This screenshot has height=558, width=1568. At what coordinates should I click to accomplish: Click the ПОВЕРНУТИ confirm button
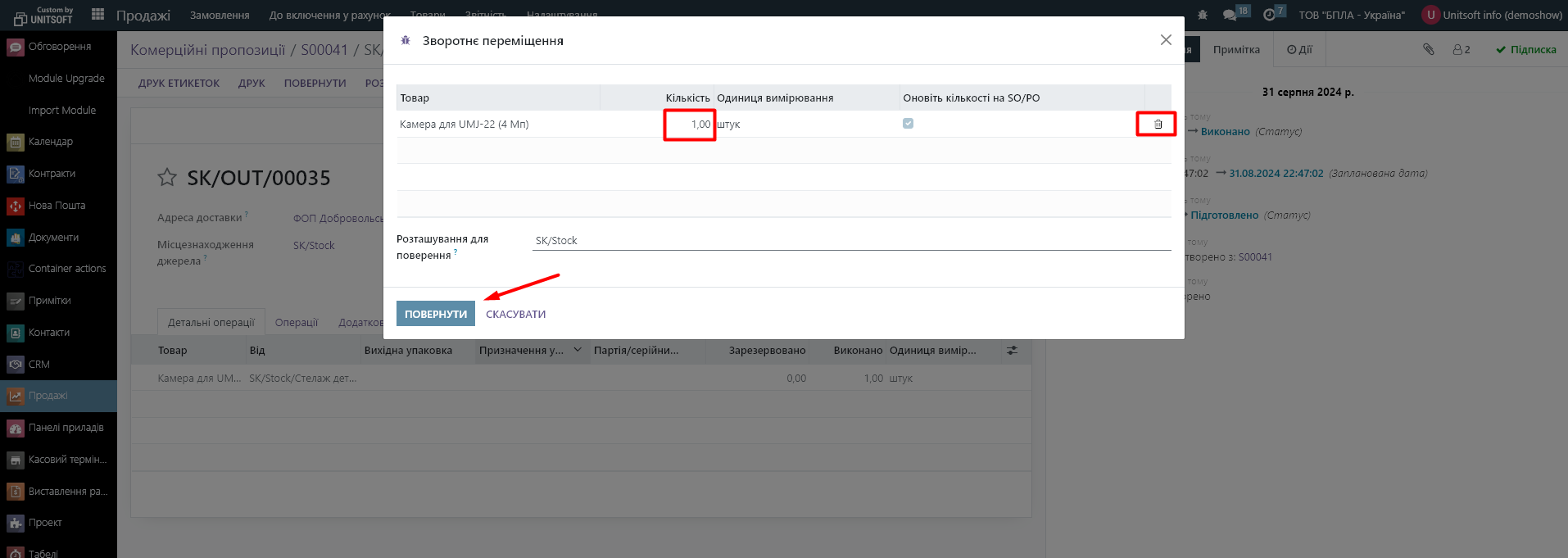click(x=435, y=314)
